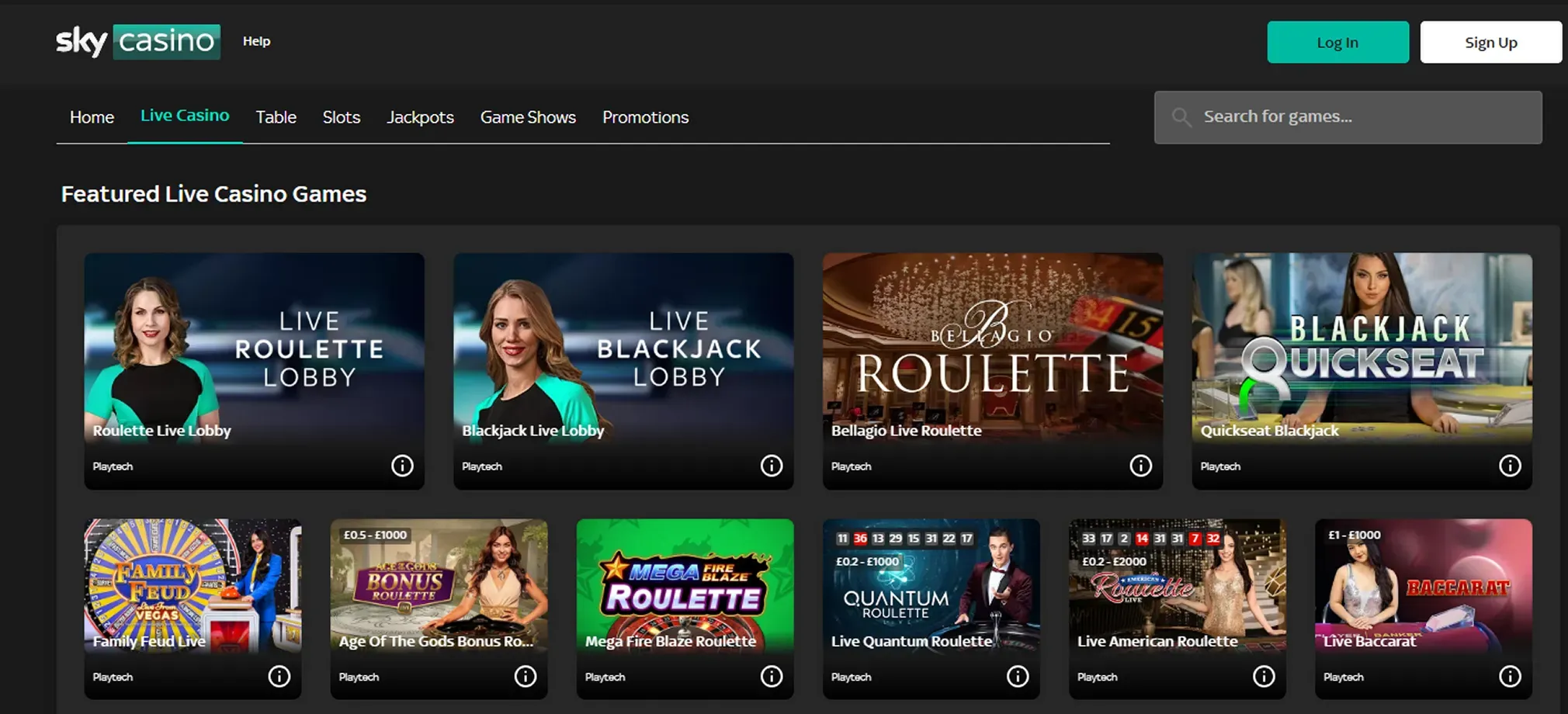Click the Playtech label under Roulette Live Lobby
This screenshot has height=714, width=1568.
tap(113, 466)
